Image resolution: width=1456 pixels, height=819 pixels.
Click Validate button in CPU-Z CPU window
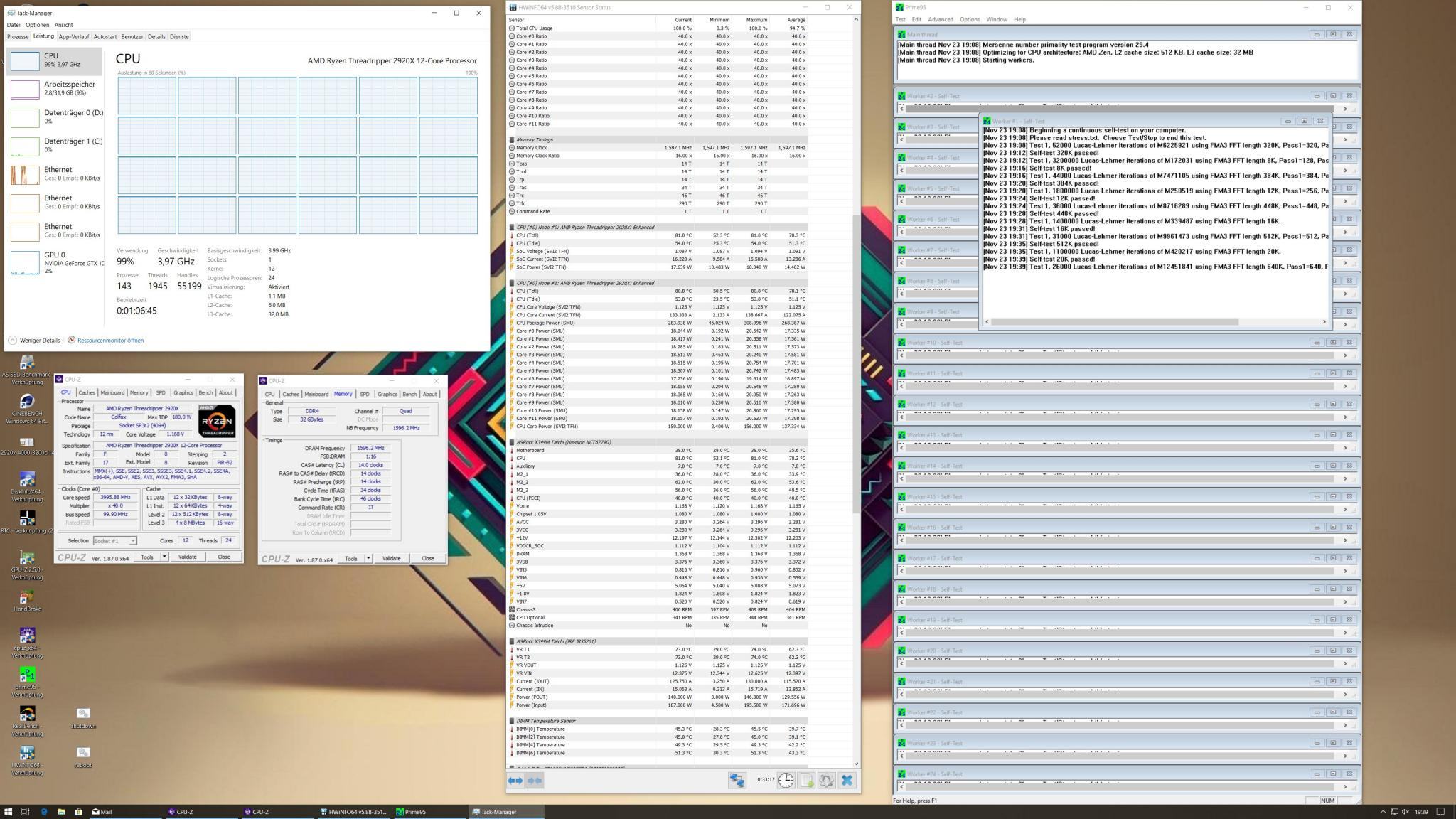pyautogui.click(x=188, y=557)
